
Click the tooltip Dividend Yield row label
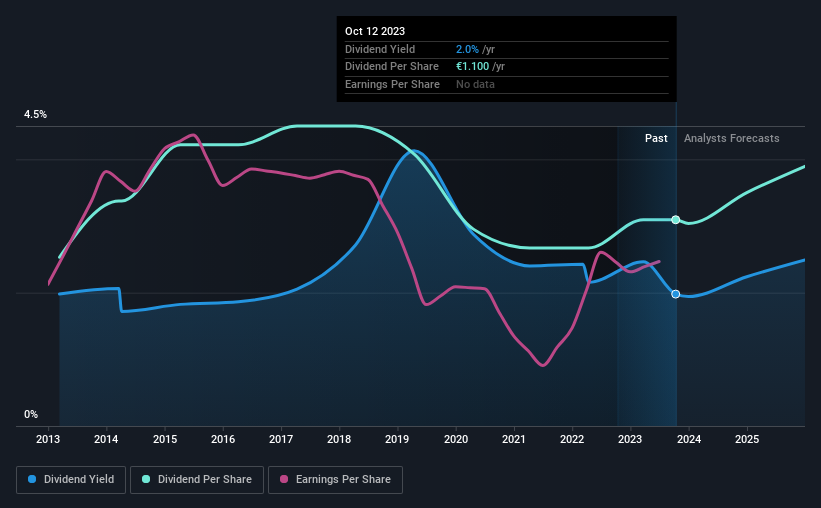(x=380, y=49)
